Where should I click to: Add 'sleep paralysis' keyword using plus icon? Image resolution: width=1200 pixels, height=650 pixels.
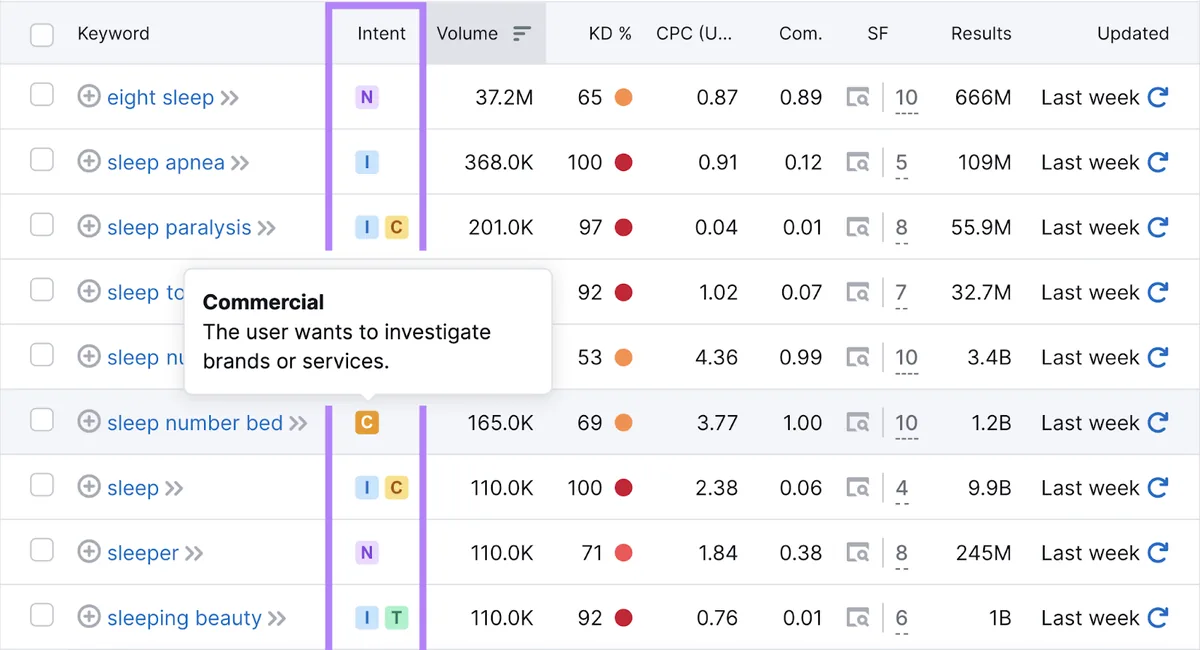(x=89, y=227)
